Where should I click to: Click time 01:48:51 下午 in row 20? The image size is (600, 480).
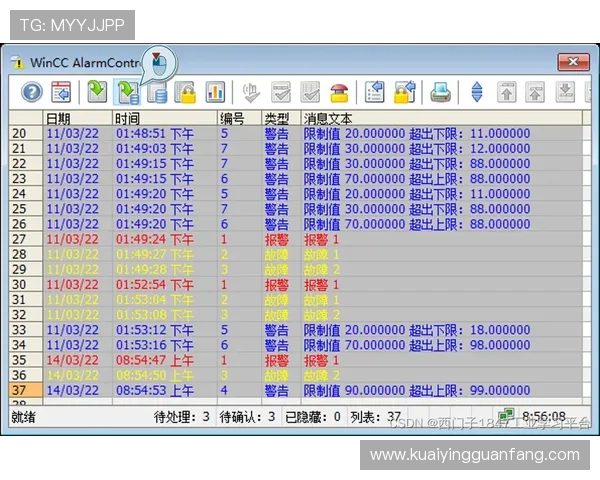pyautogui.click(x=155, y=134)
